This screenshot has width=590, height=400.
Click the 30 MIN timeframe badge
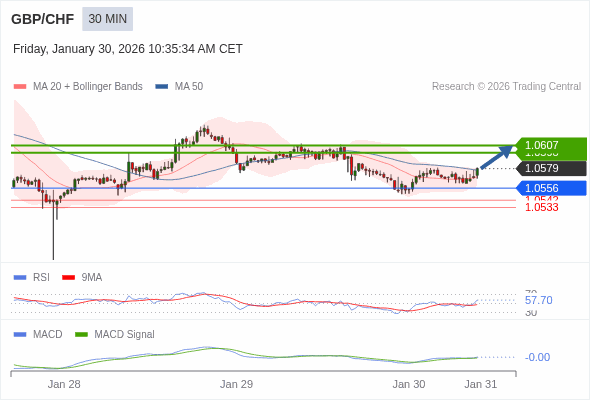(x=108, y=19)
